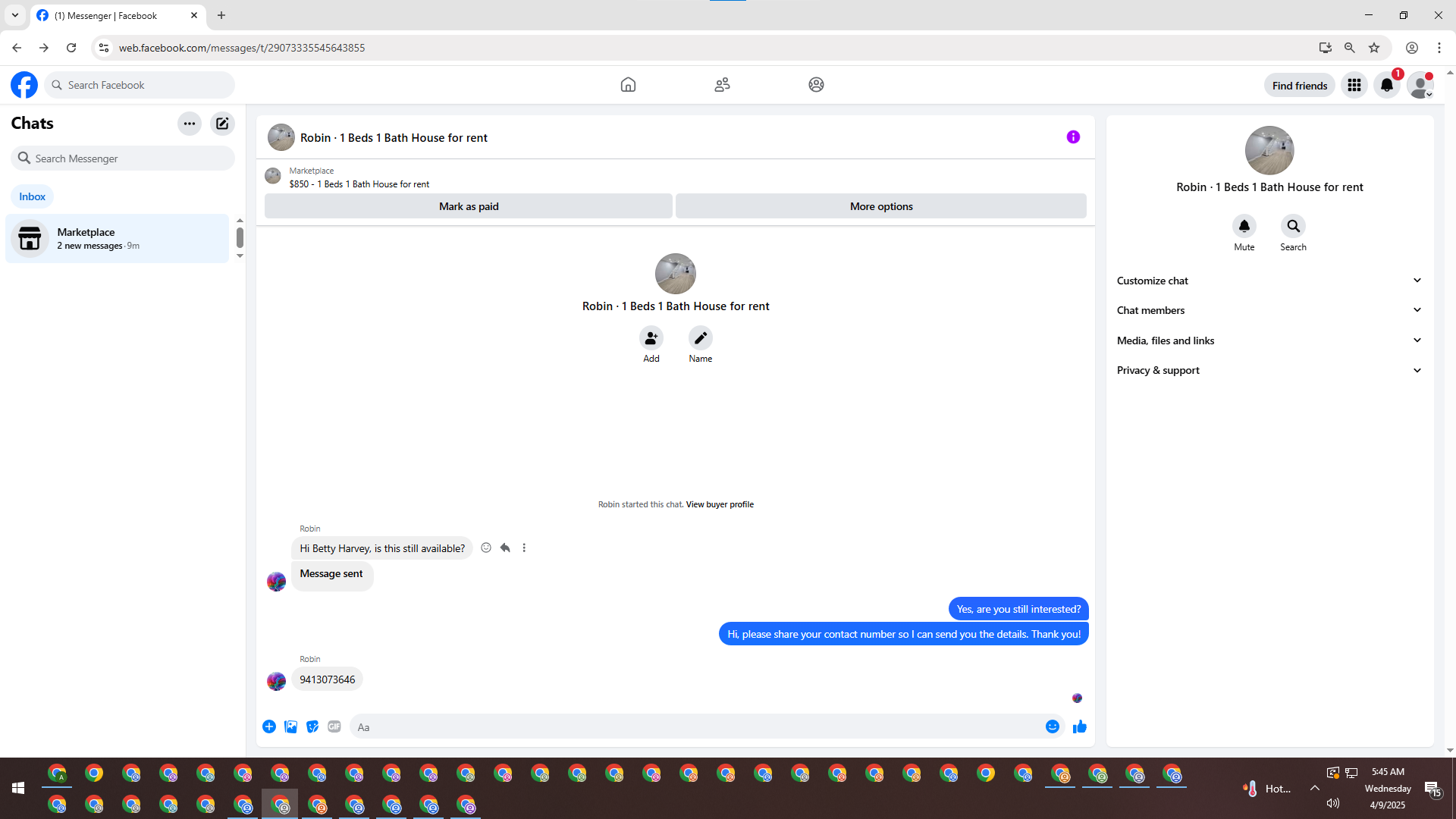The width and height of the screenshot is (1456, 819).
Task: Open a new browser tab
Action: 221,15
